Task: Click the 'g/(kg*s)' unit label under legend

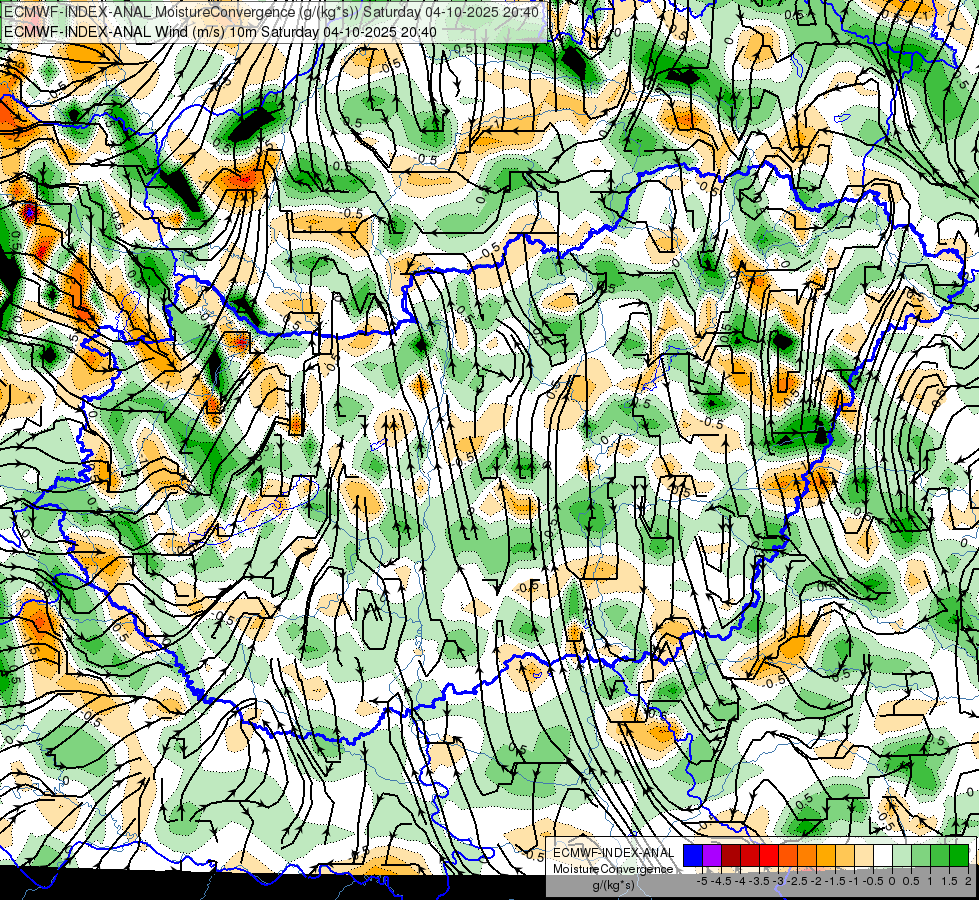Action: [613, 886]
